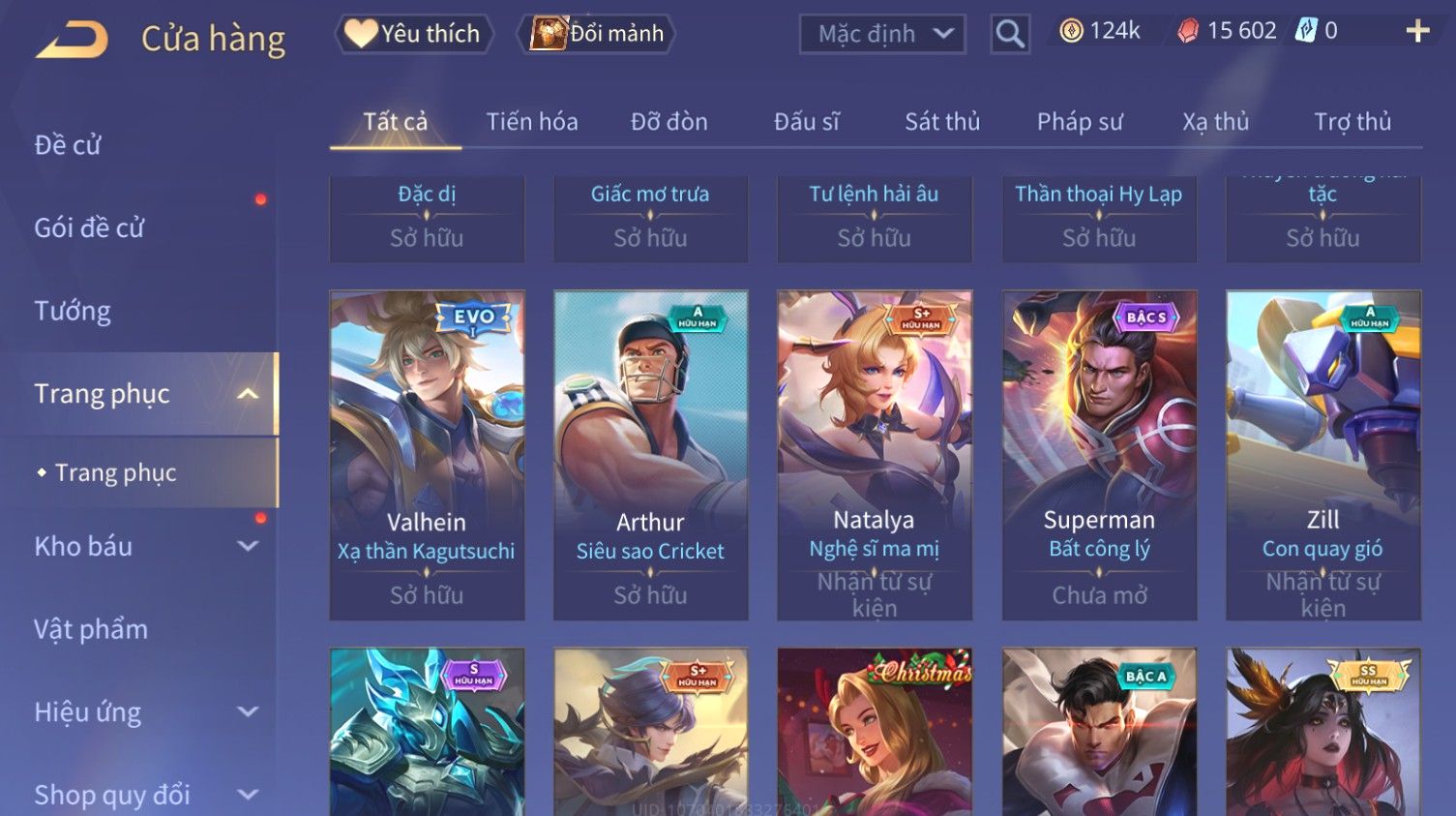Screen dimensions: 1456x816
Task: Open the search magnifier icon
Action: tap(1010, 35)
